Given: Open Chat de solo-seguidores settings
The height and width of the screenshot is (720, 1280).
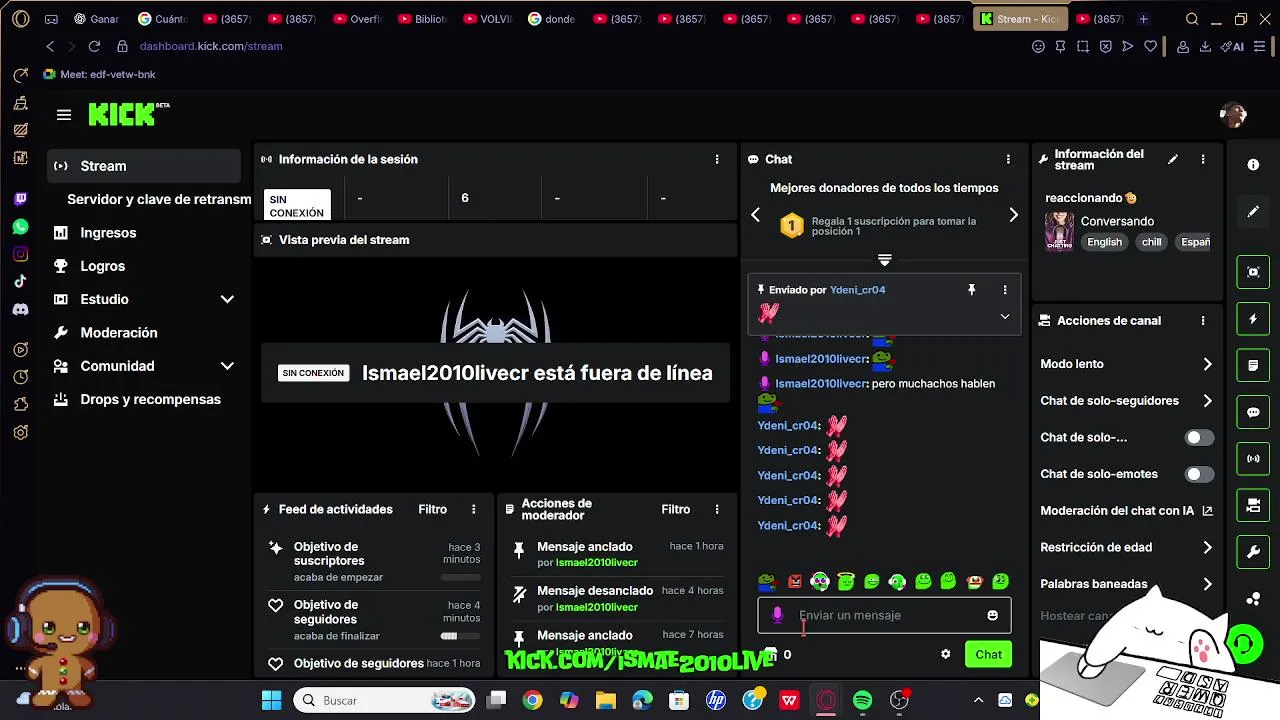Looking at the screenshot, I should tap(1126, 401).
